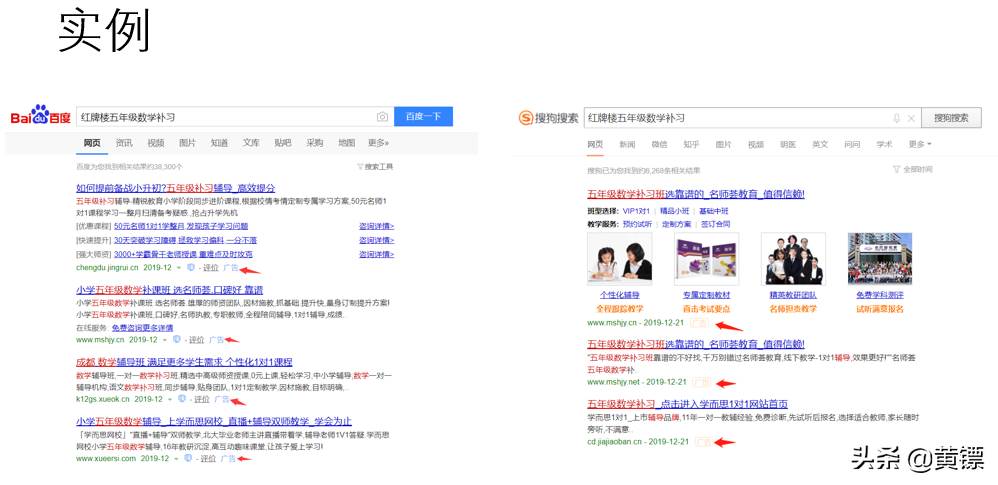This screenshot has width=998, height=485.
Task: Open 精英教研团队 team photo thumbnail
Action: (793, 258)
